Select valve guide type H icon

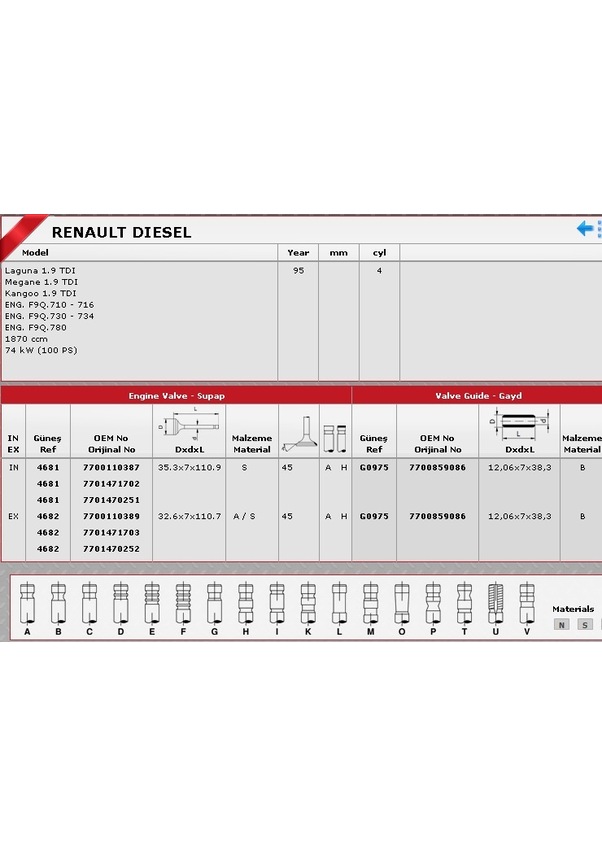(x=246, y=603)
